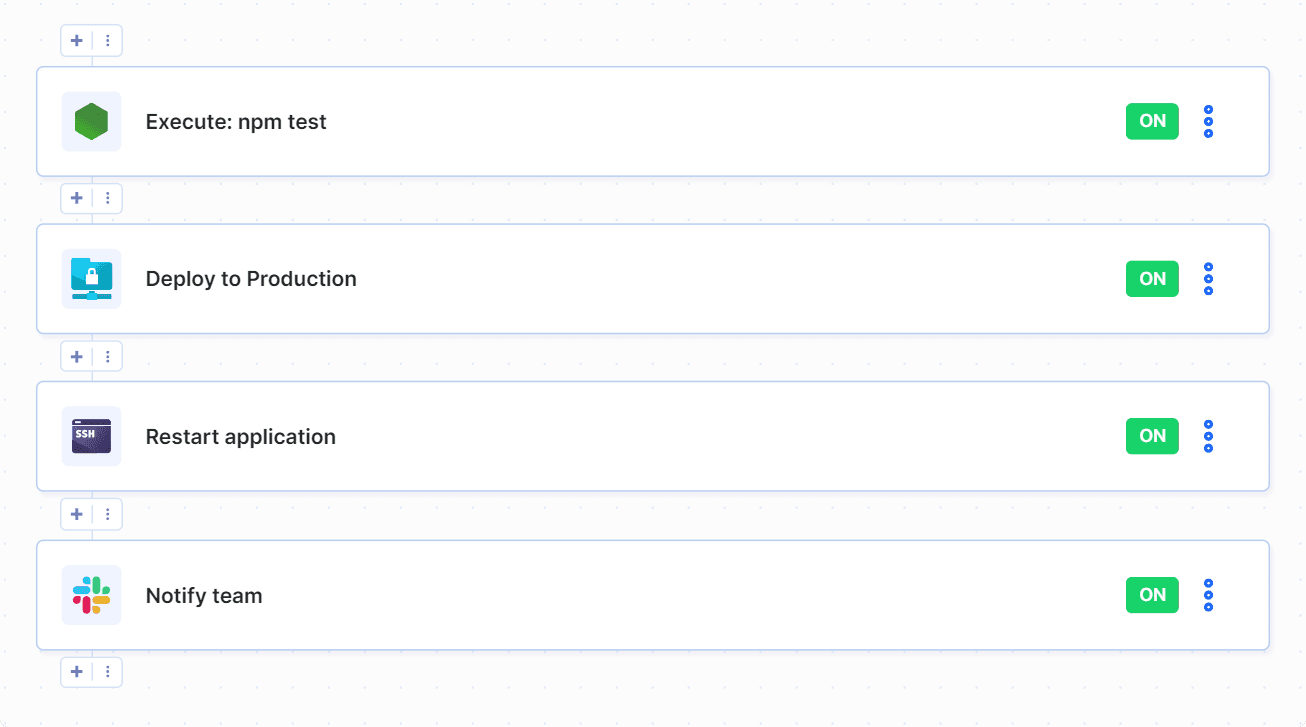Open the Restart application kebab menu
Viewport: 1306px width, 727px height.
click(1208, 436)
